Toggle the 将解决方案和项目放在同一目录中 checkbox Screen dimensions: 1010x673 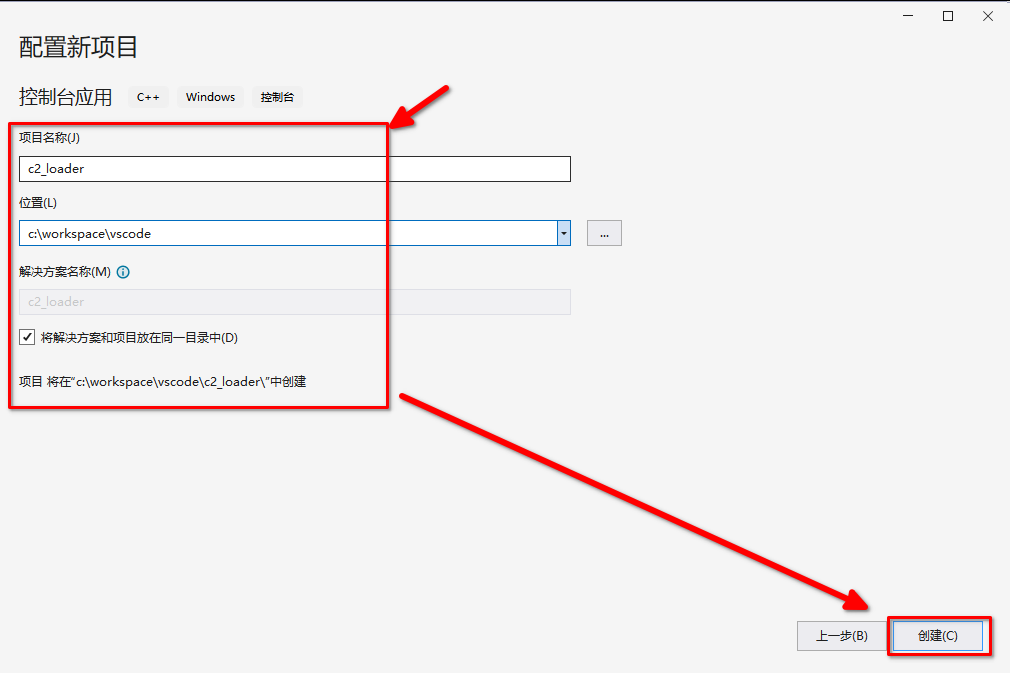point(27,337)
